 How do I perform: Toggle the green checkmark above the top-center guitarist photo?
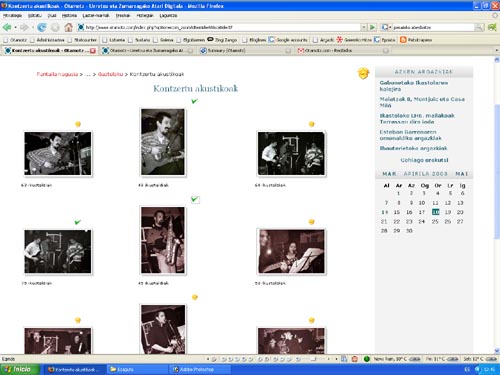pos(195,101)
